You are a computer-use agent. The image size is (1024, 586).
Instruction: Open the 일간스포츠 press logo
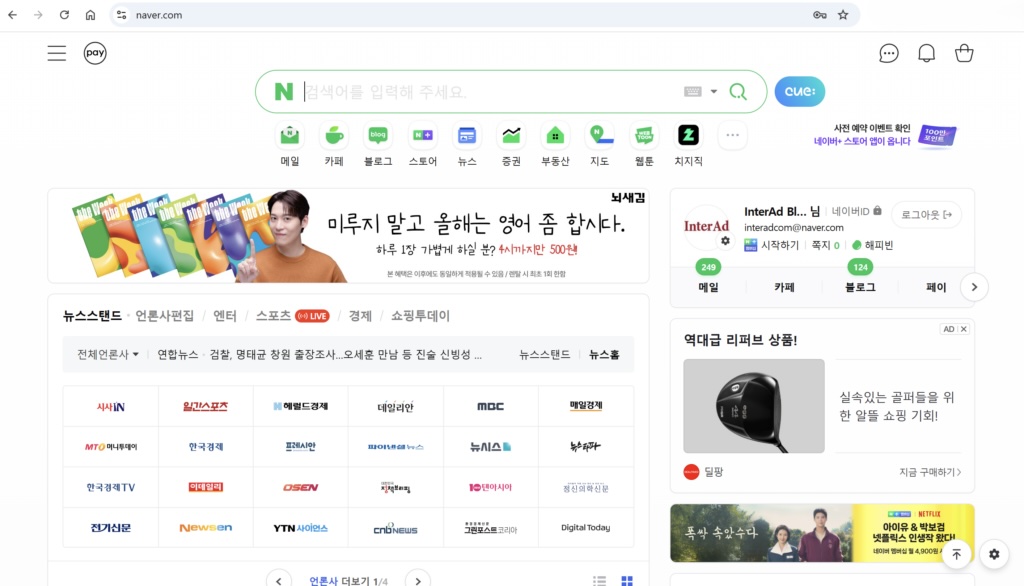click(x=206, y=406)
